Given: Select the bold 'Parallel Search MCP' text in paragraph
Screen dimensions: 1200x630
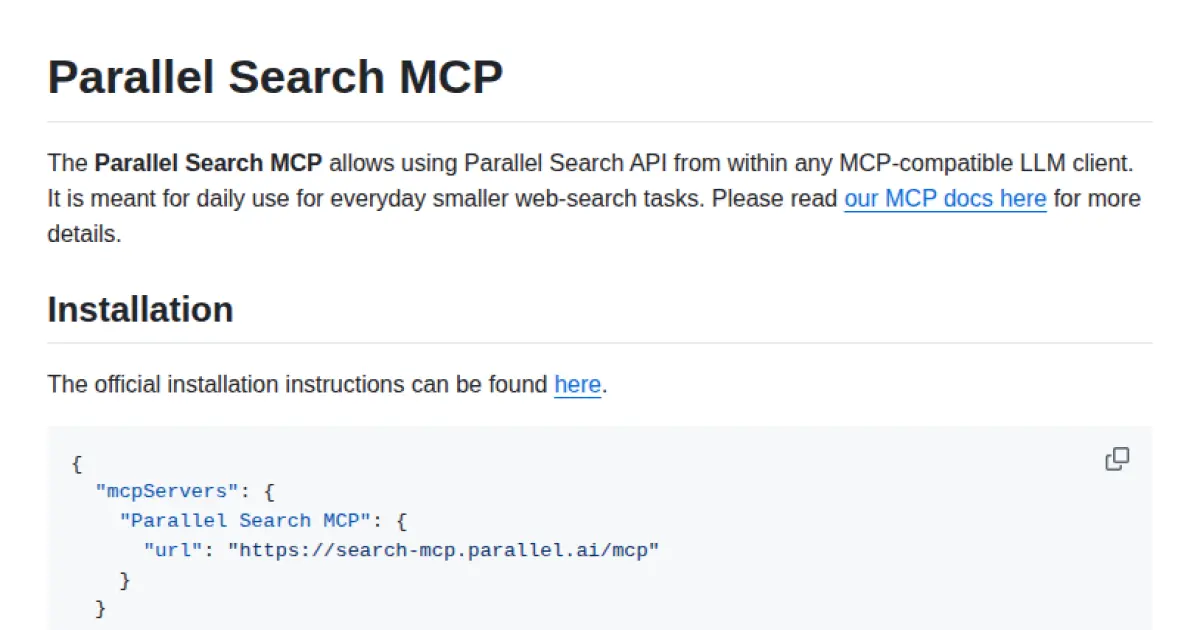Looking at the screenshot, I should tap(208, 163).
